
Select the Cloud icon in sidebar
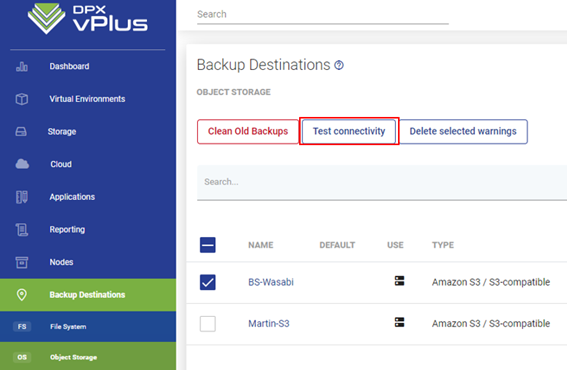coord(22,164)
